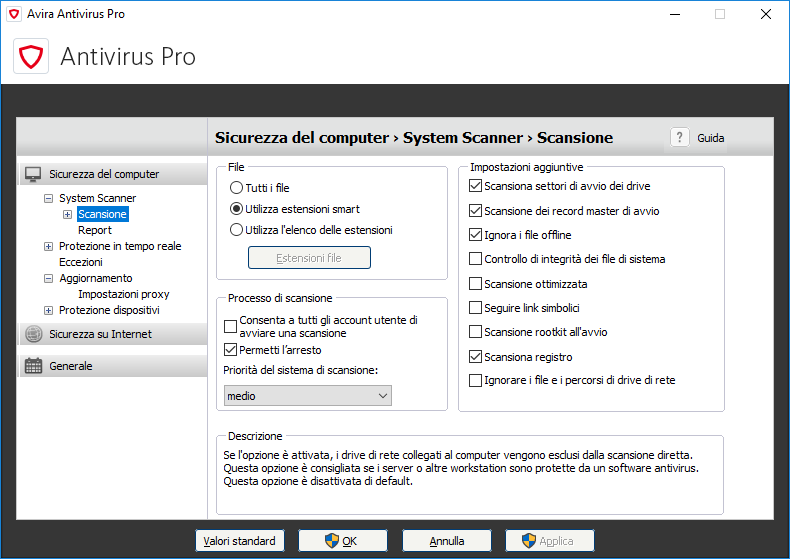Click the calendar icon for Generale
The image size is (790, 559).
tap(34, 366)
